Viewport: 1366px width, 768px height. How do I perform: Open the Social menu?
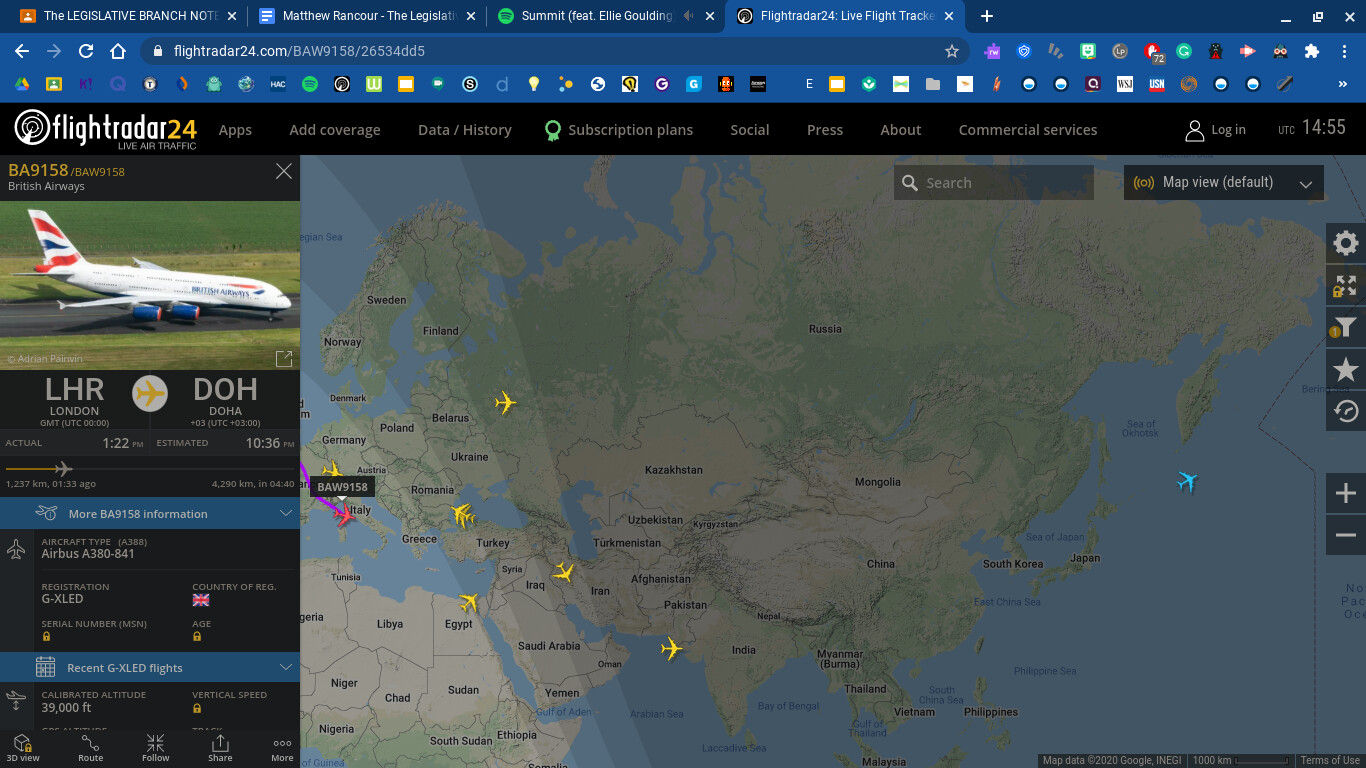click(750, 130)
